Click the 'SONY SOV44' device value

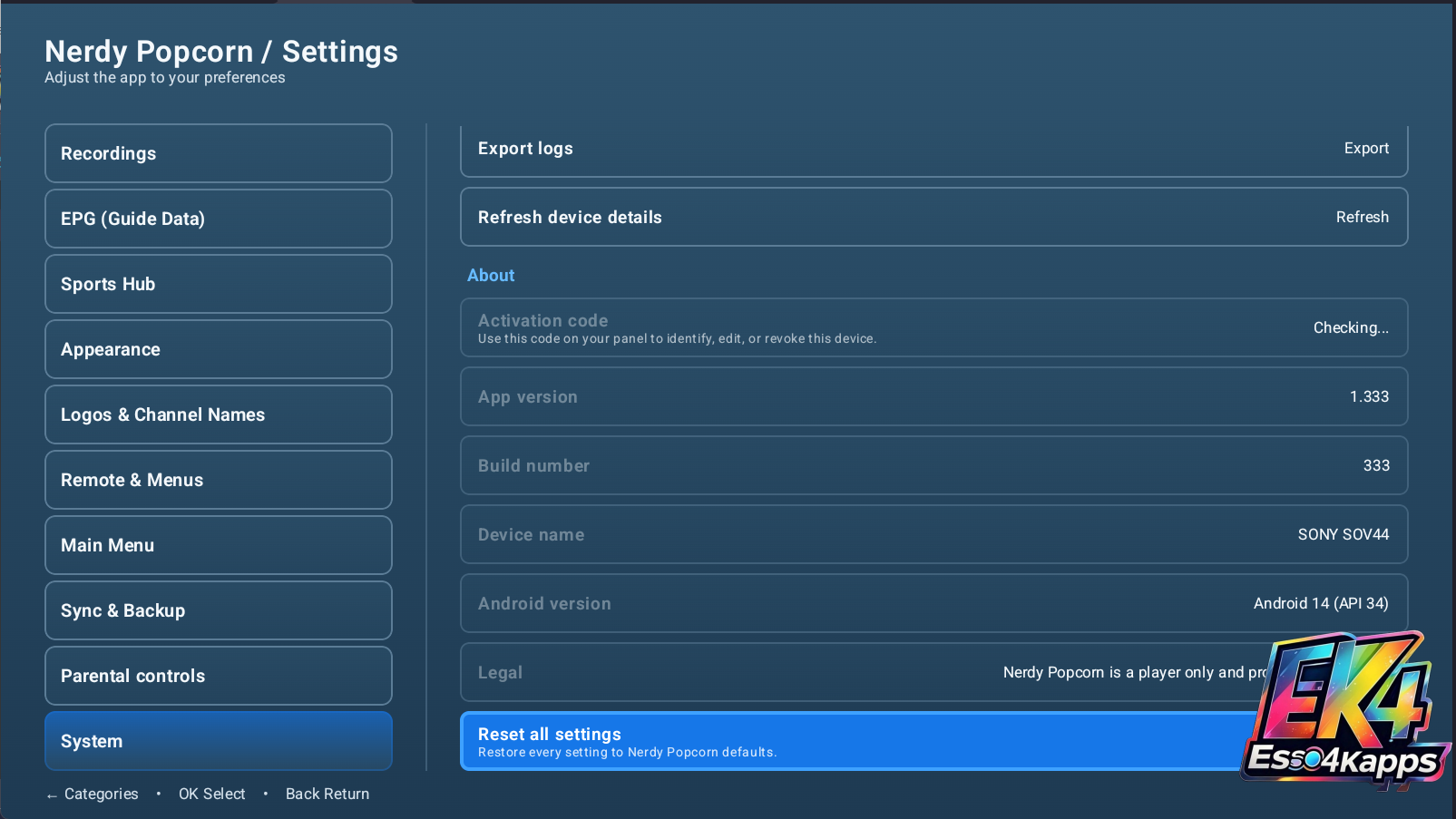(1344, 534)
